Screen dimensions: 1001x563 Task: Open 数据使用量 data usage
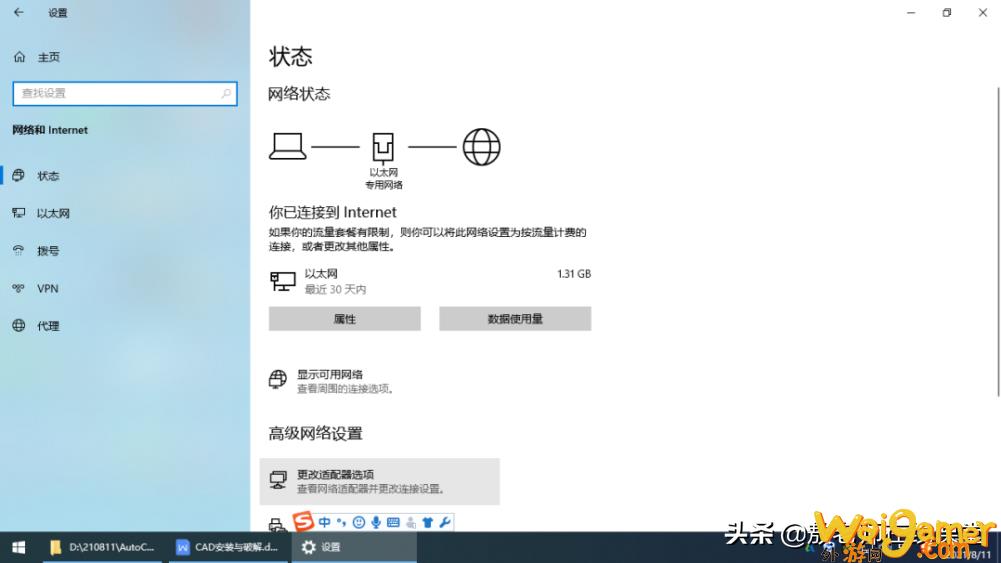(x=515, y=319)
